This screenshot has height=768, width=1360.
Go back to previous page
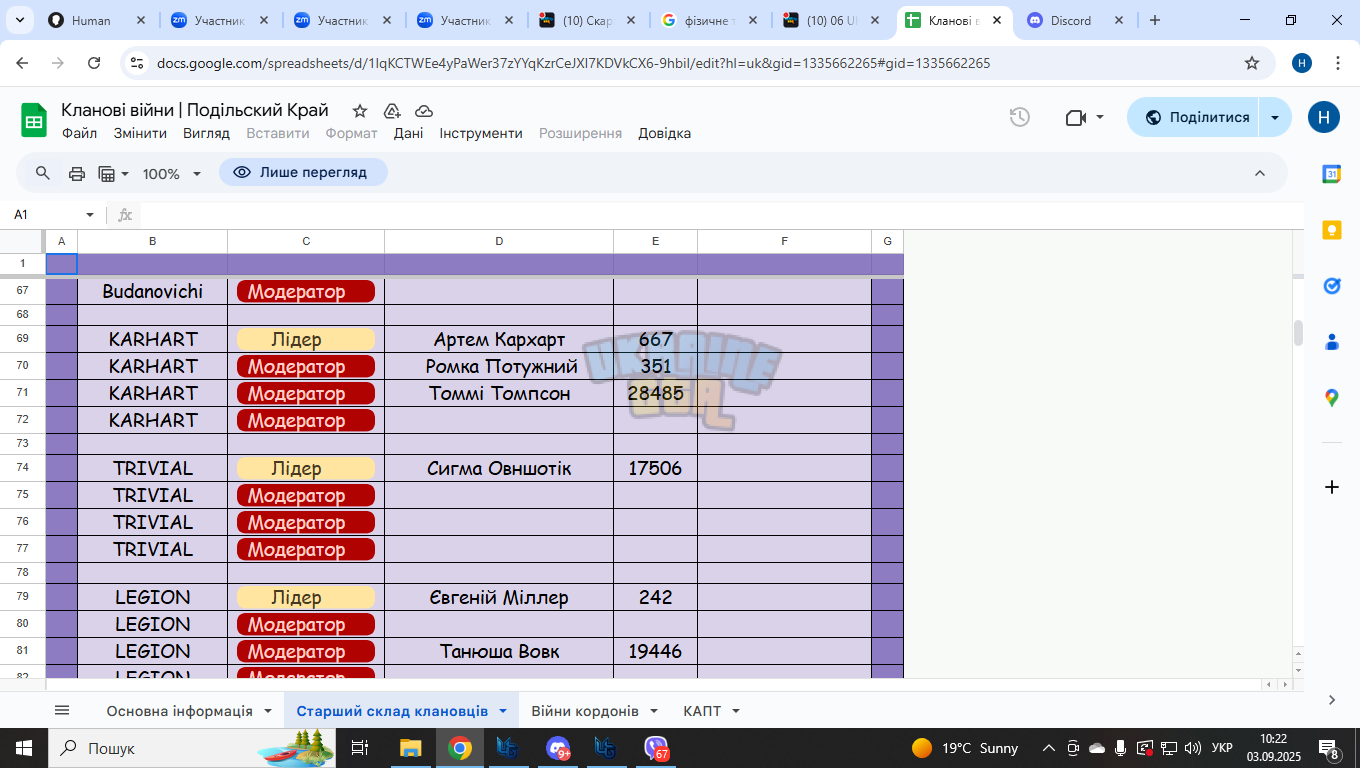22,63
